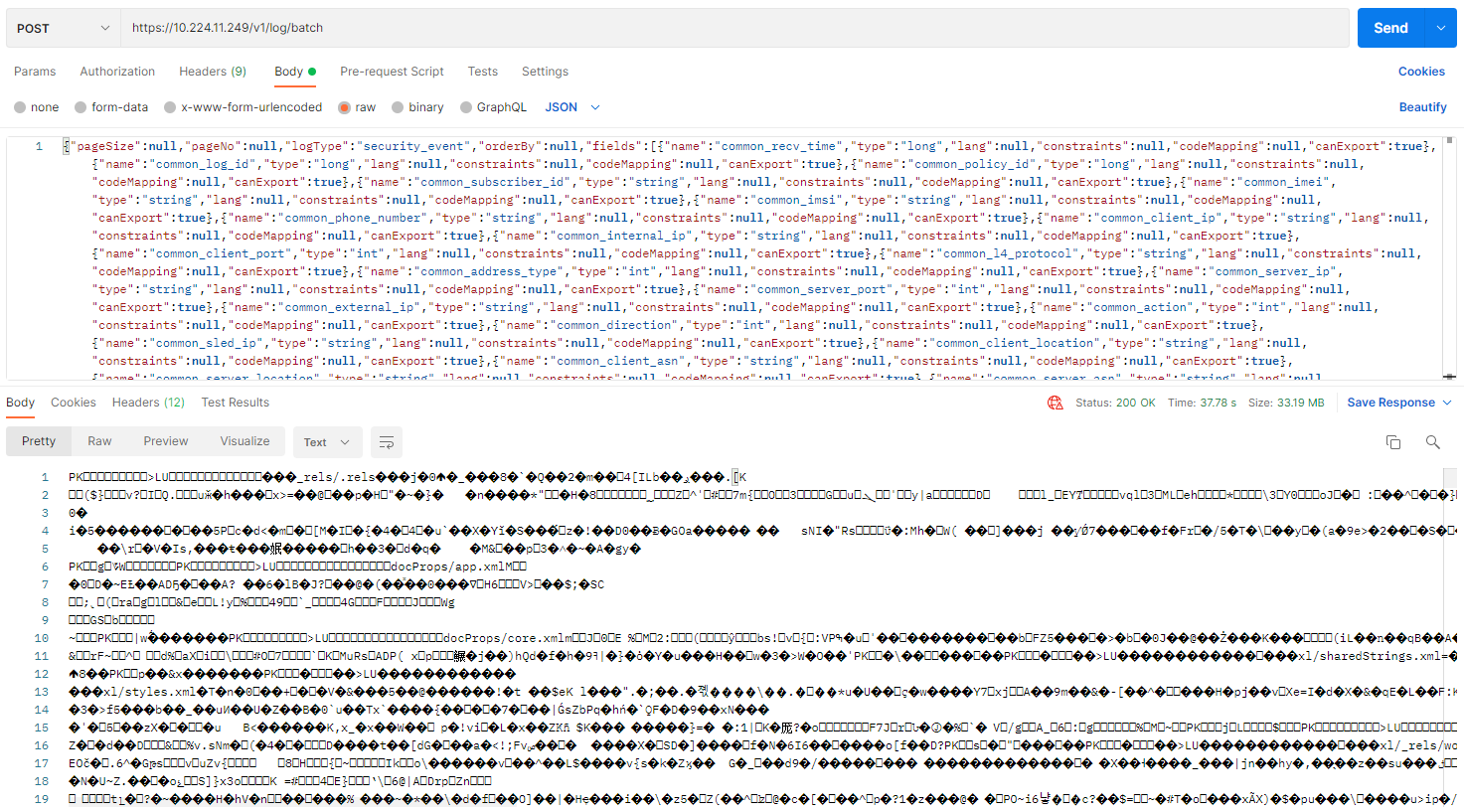Image resolution: width=1464 pixels, height=812 pixels.
Task: Open the Cookies link at top right
Action: (x=1421, y=72)
